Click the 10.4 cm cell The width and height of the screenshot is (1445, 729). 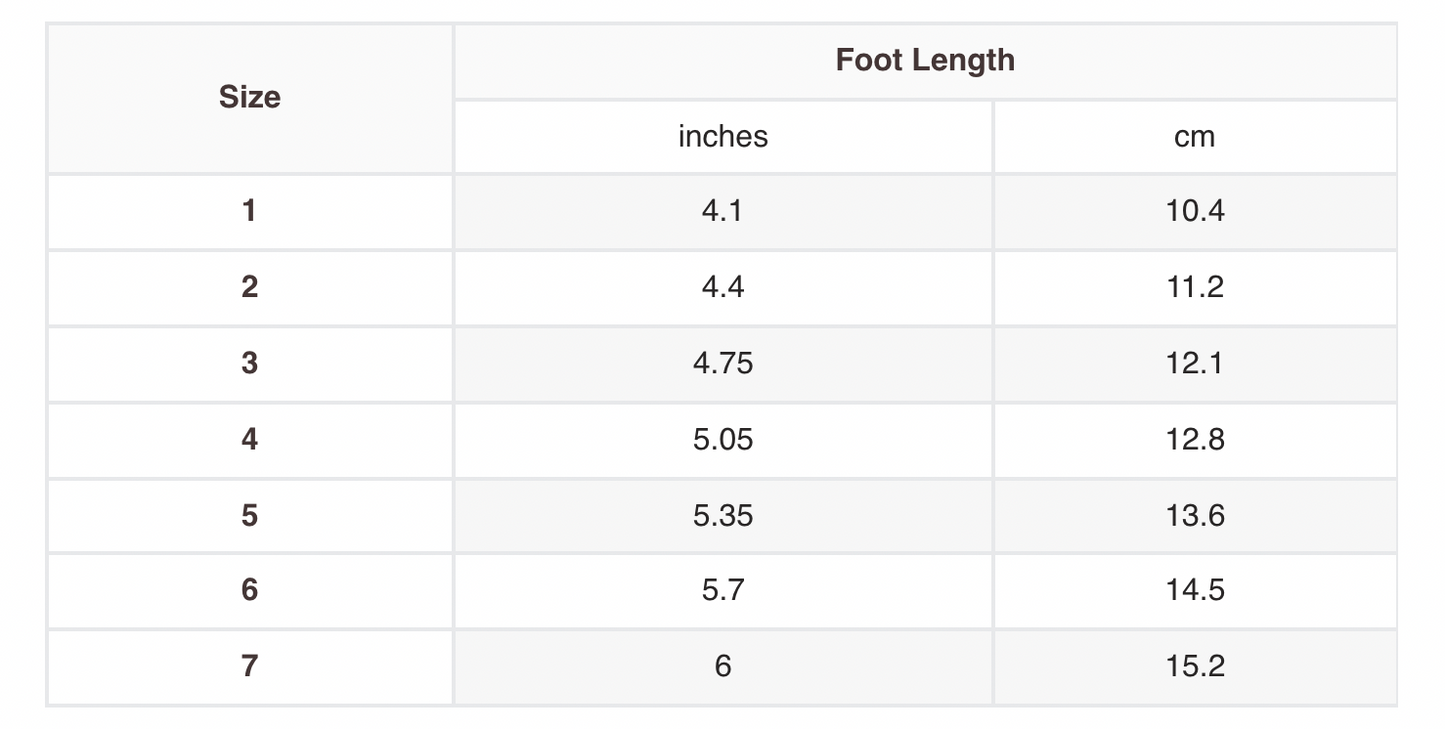click(x=1195, y=211)
